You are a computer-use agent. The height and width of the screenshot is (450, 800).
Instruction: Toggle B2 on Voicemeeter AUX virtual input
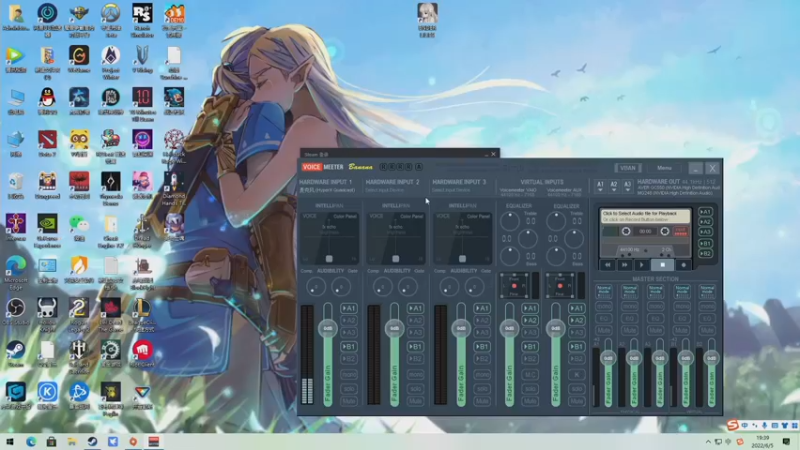pyautogui.click(x=576, y=359)
